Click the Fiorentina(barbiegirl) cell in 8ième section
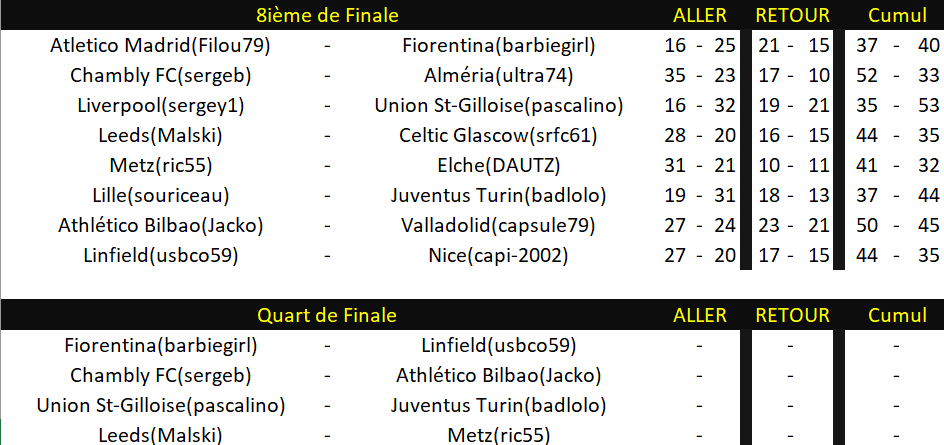The width and height of the screenshot is (944, 445). point(498,45)
